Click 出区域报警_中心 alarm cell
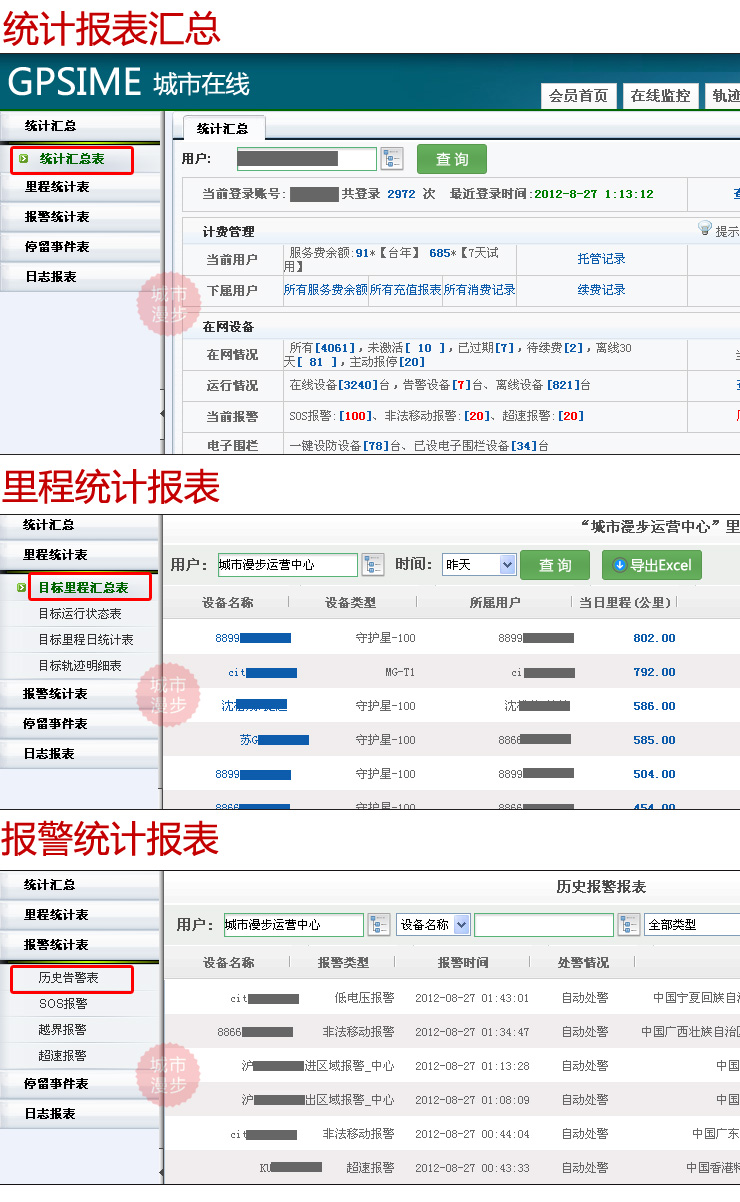Screen dimensions: 740x1202 350,1100
